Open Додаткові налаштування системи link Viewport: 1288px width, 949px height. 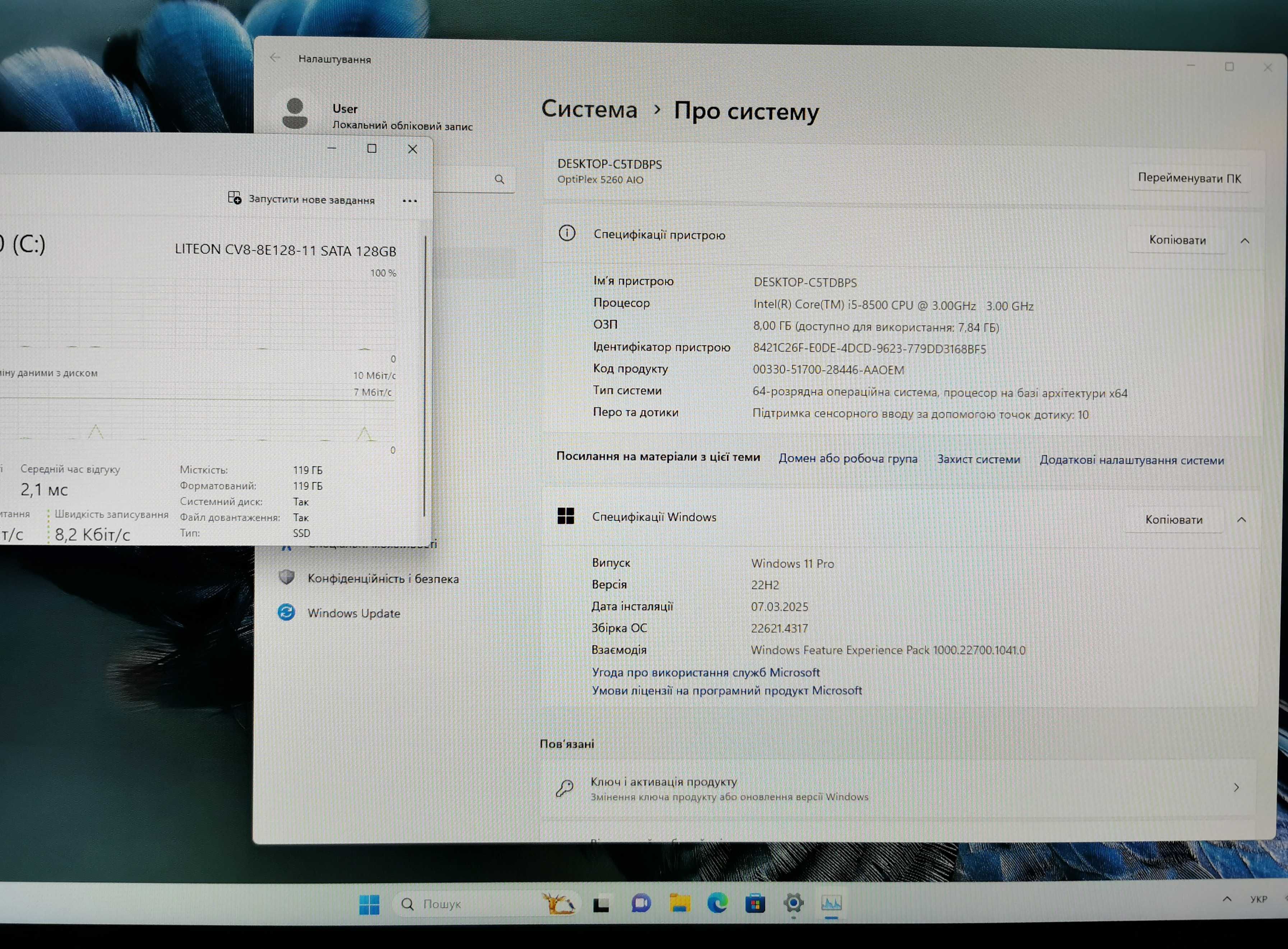[1131, 459]
